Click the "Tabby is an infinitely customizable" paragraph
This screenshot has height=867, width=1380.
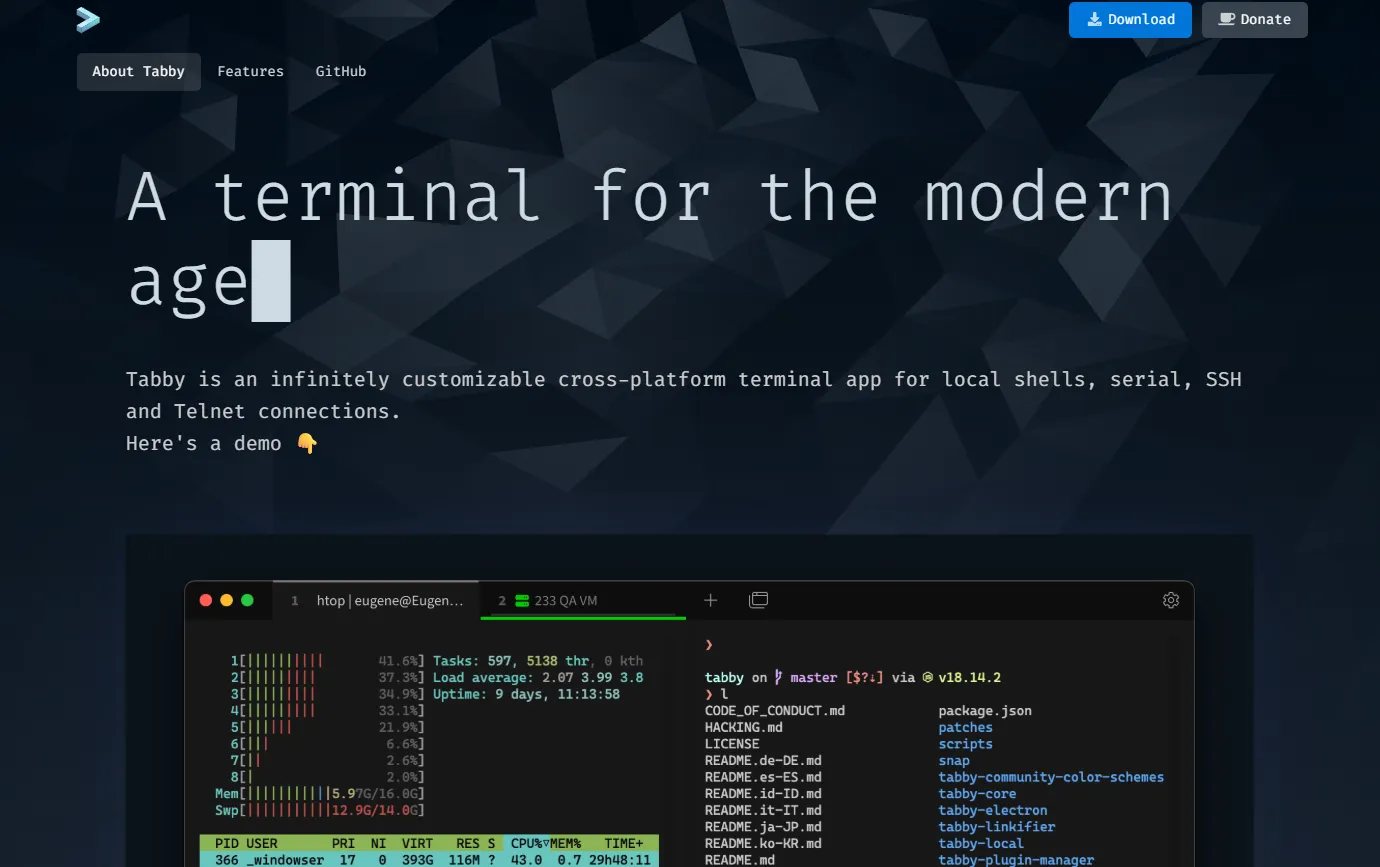pos(684,395)
